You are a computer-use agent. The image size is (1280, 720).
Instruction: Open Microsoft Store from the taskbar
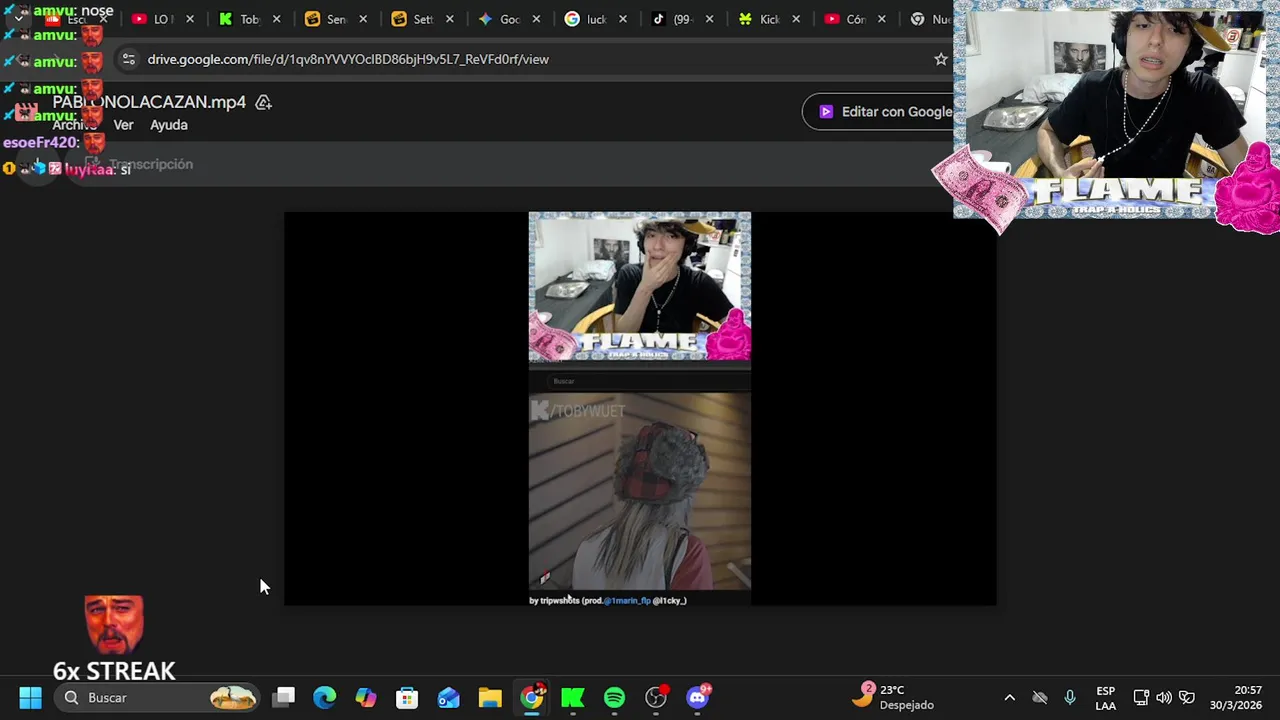pyautogui.click(x=407, y=698)
